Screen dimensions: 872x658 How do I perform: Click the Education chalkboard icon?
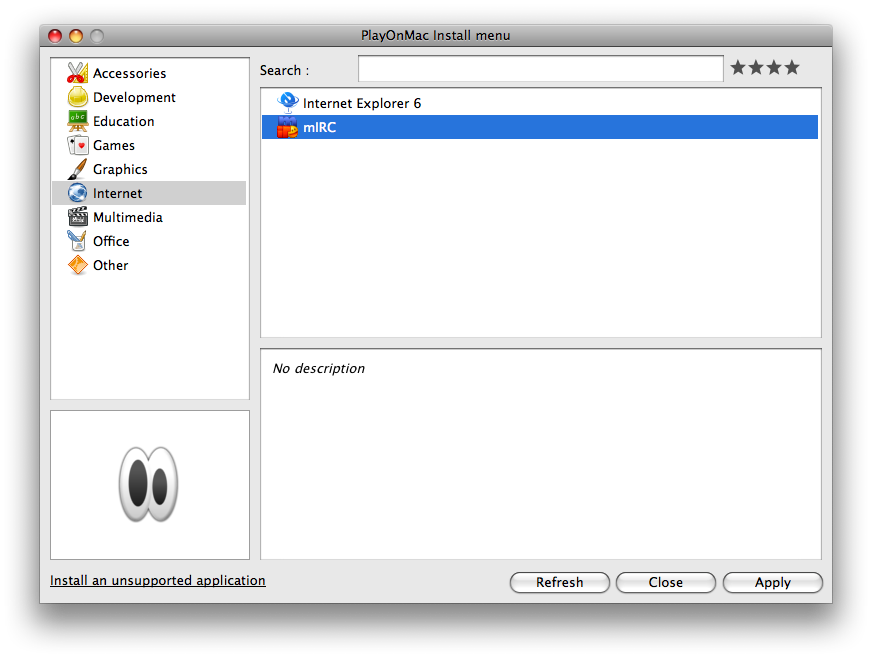coord(77,121)
